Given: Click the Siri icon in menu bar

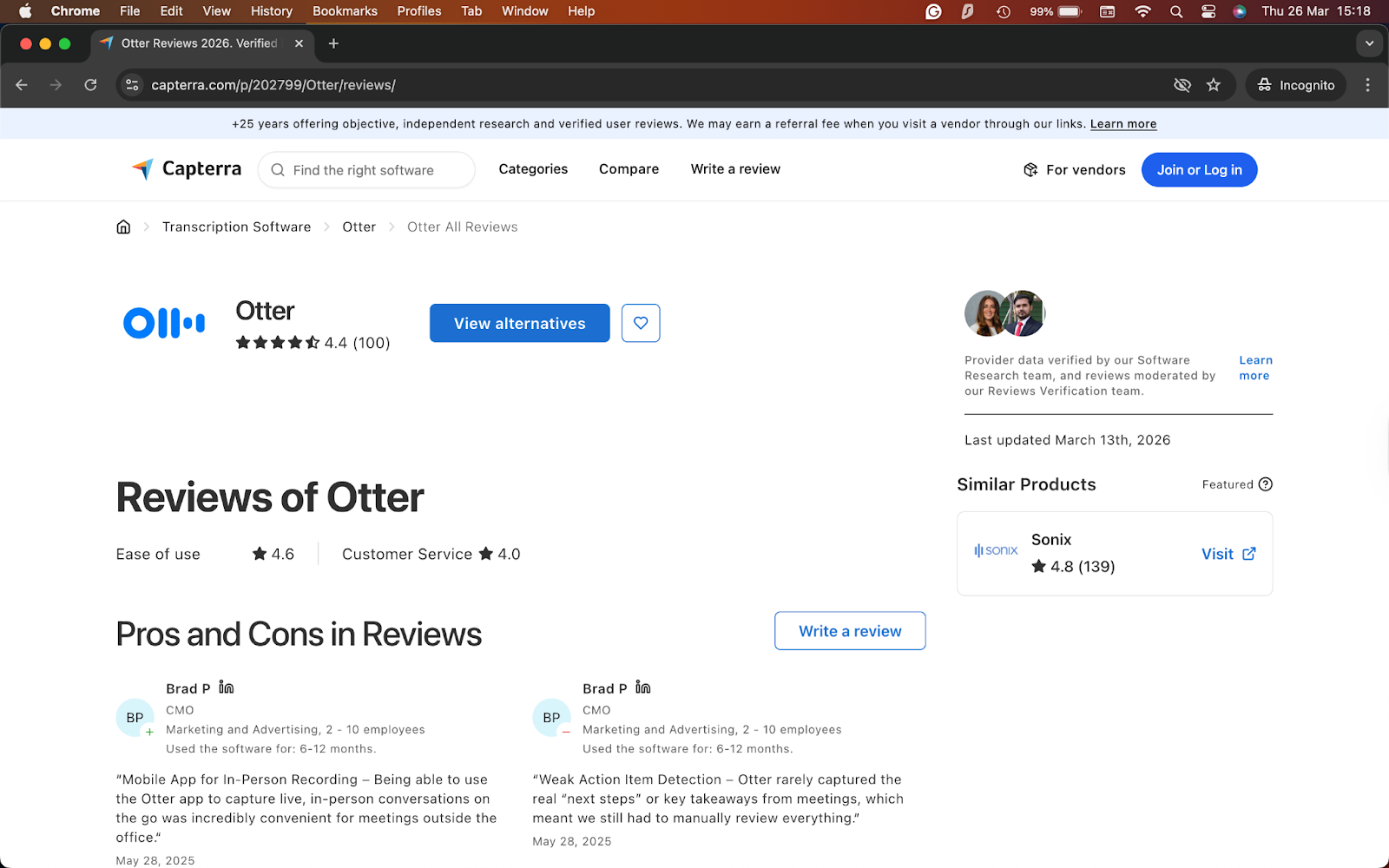Looking at the screenshot, I should [1240, 11].
